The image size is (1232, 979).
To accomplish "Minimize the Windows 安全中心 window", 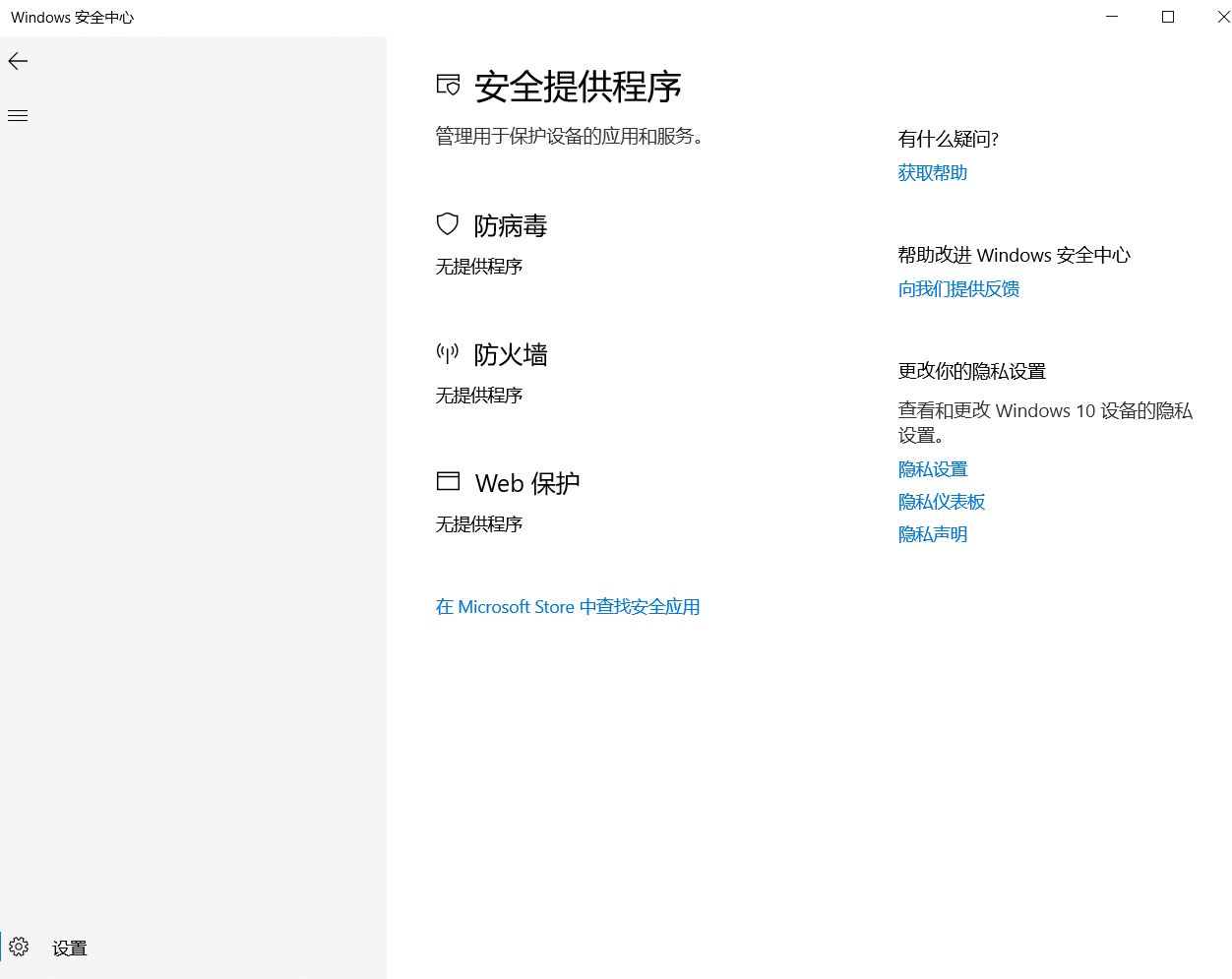I will pos(1112,17).
